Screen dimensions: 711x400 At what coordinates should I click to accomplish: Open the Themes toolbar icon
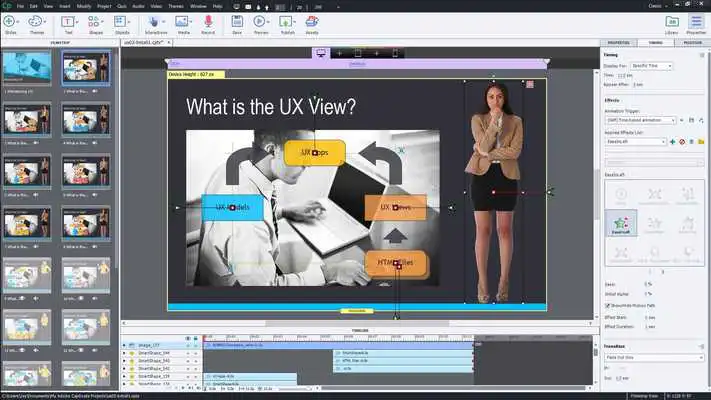click(x=36, y=20)
